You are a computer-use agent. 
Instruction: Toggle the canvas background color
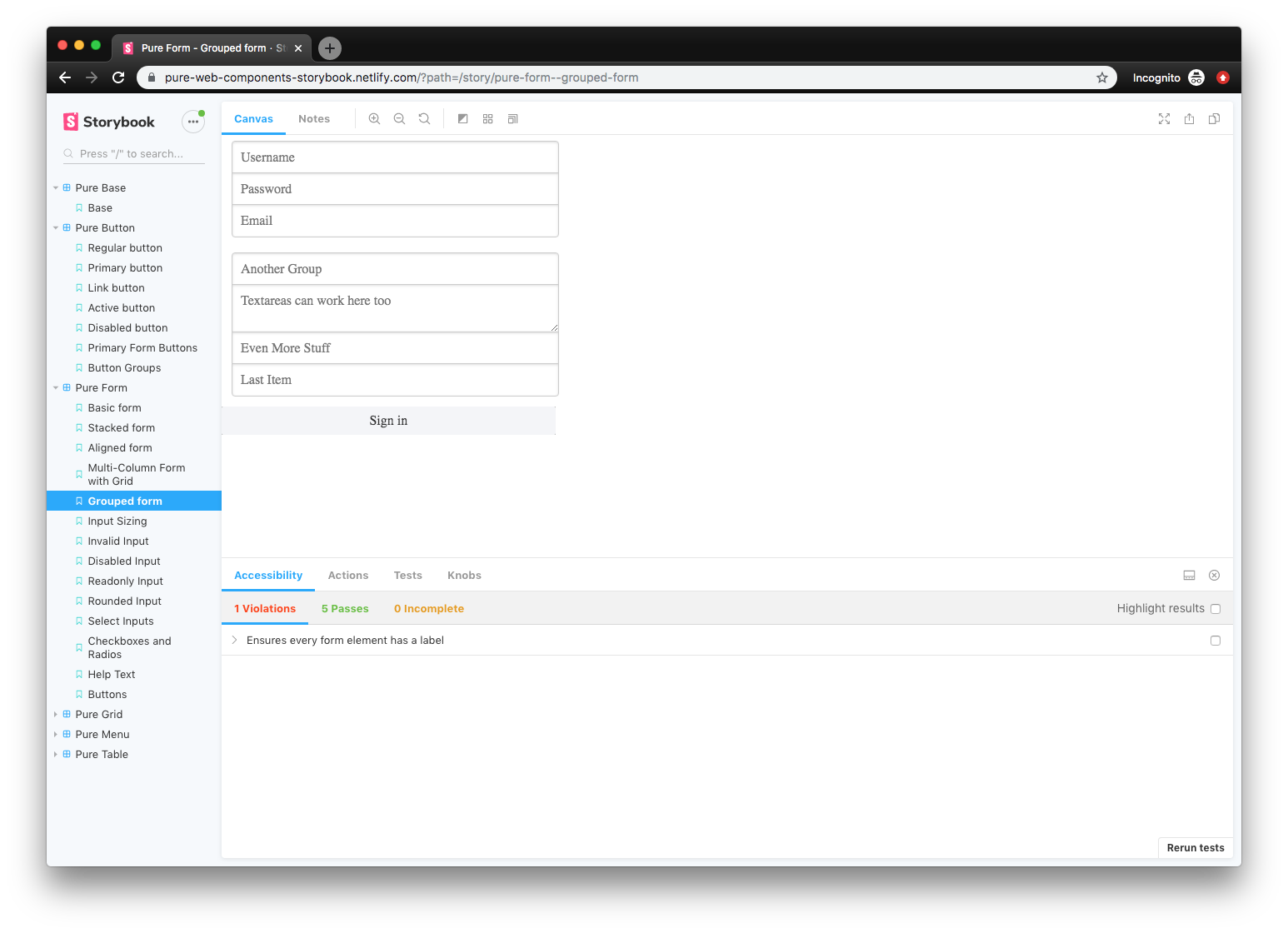pos(462,118)
